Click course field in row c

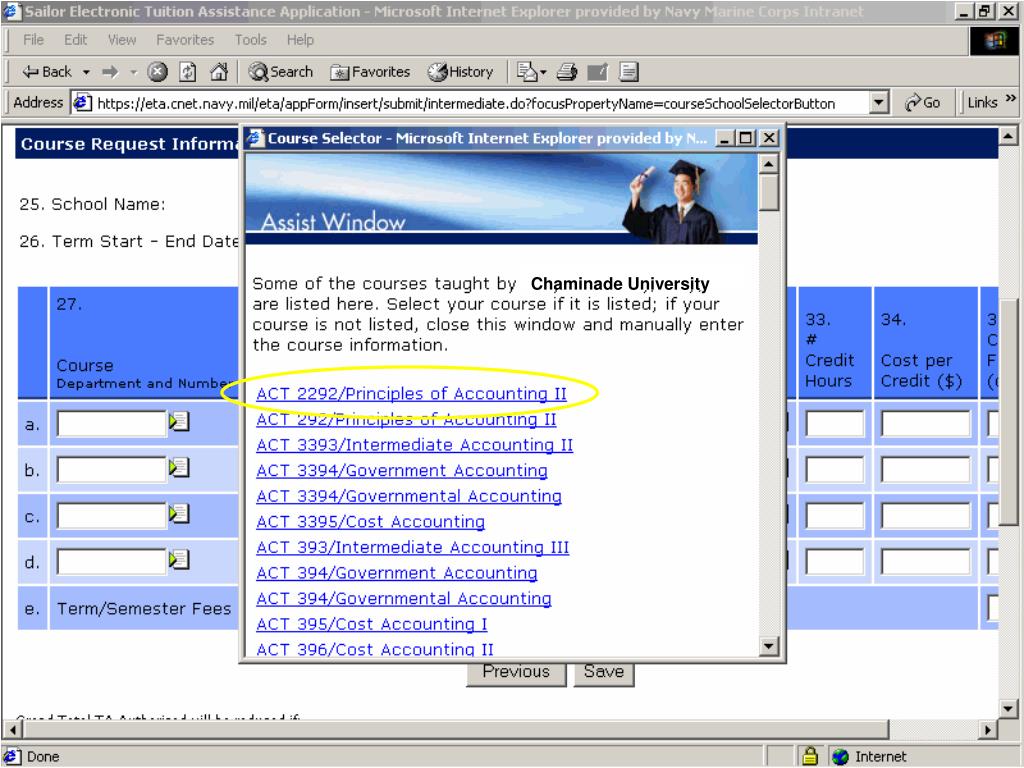click(112, 516)
